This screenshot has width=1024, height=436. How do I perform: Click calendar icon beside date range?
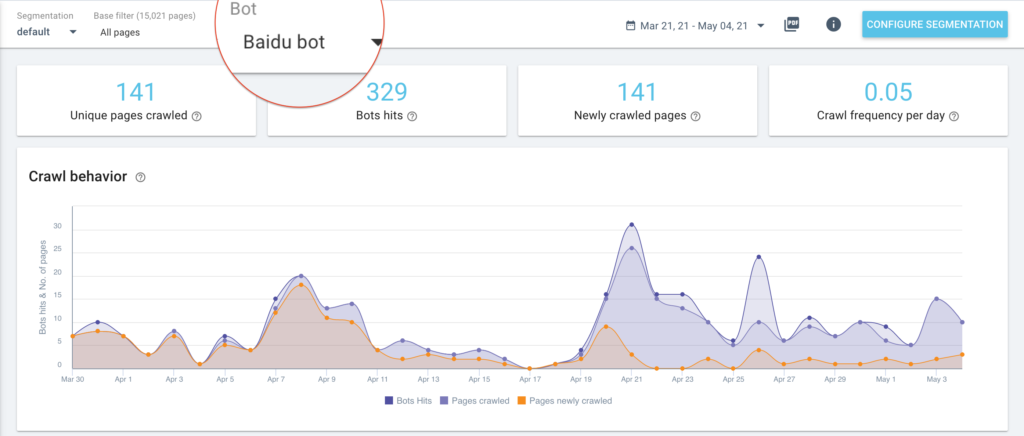coord(630,26)
